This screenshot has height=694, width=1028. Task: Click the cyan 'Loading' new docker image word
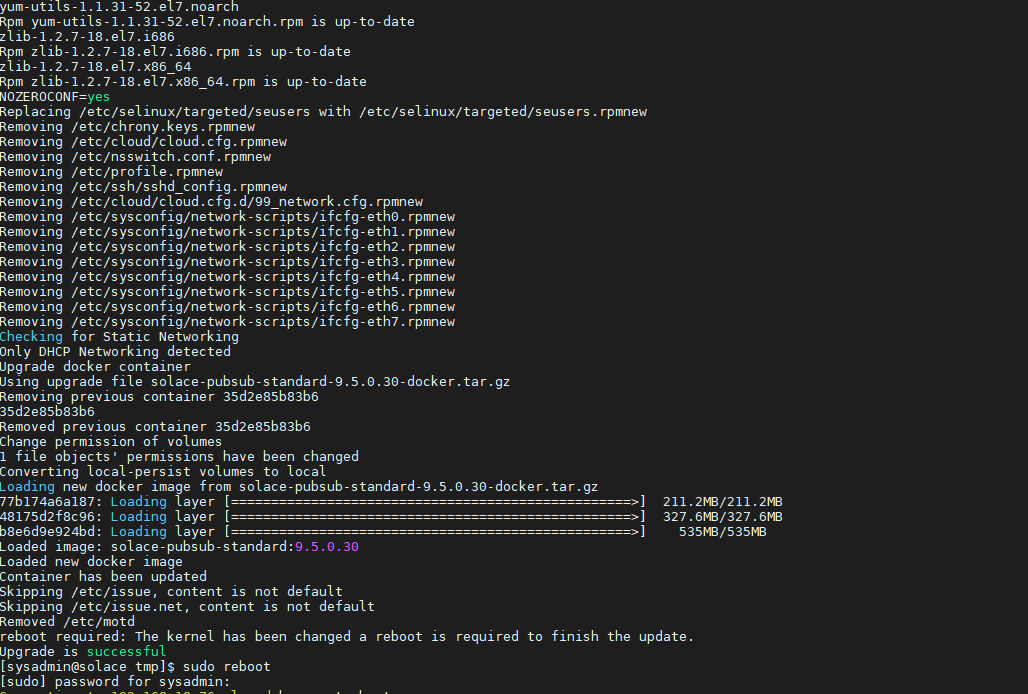coord(27,486)
